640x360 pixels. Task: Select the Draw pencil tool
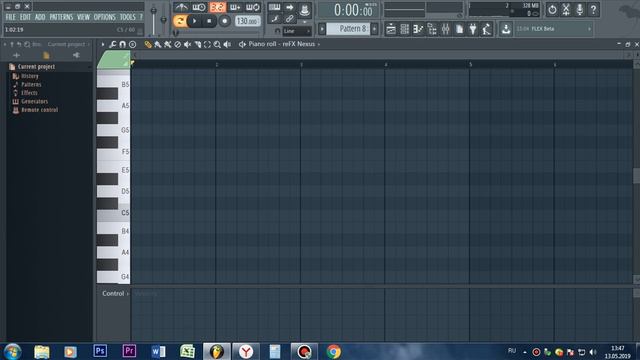[x=148, y=44]
